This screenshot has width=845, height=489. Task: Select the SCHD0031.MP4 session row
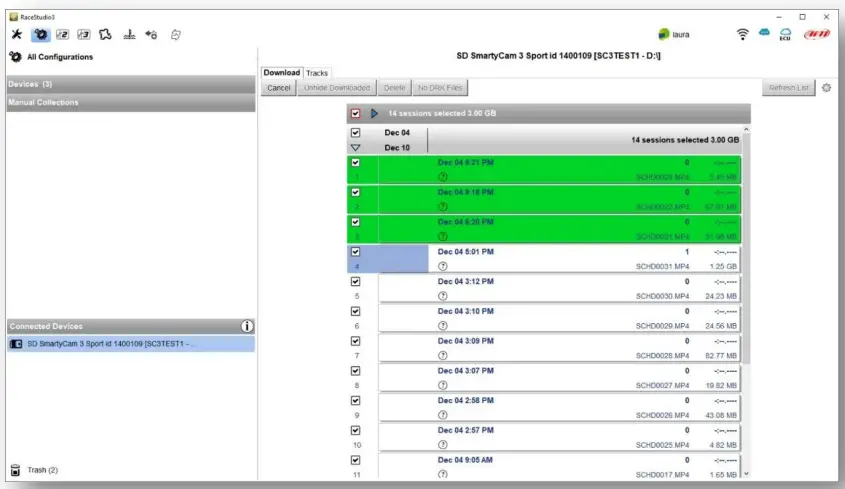point(544,259)
